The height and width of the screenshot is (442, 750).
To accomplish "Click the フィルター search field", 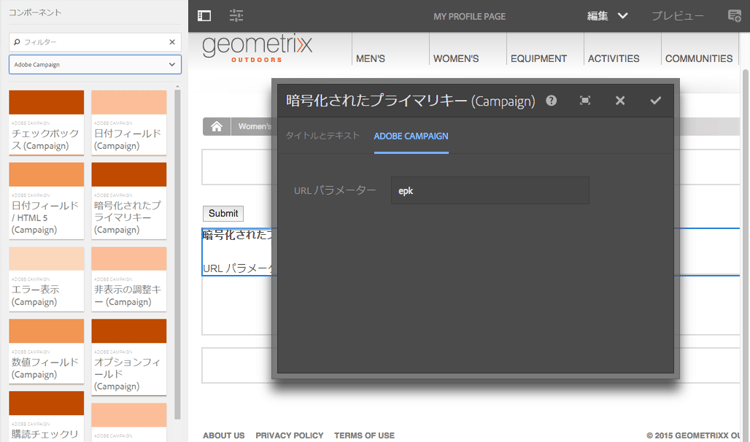I will [x=95, y=42].
